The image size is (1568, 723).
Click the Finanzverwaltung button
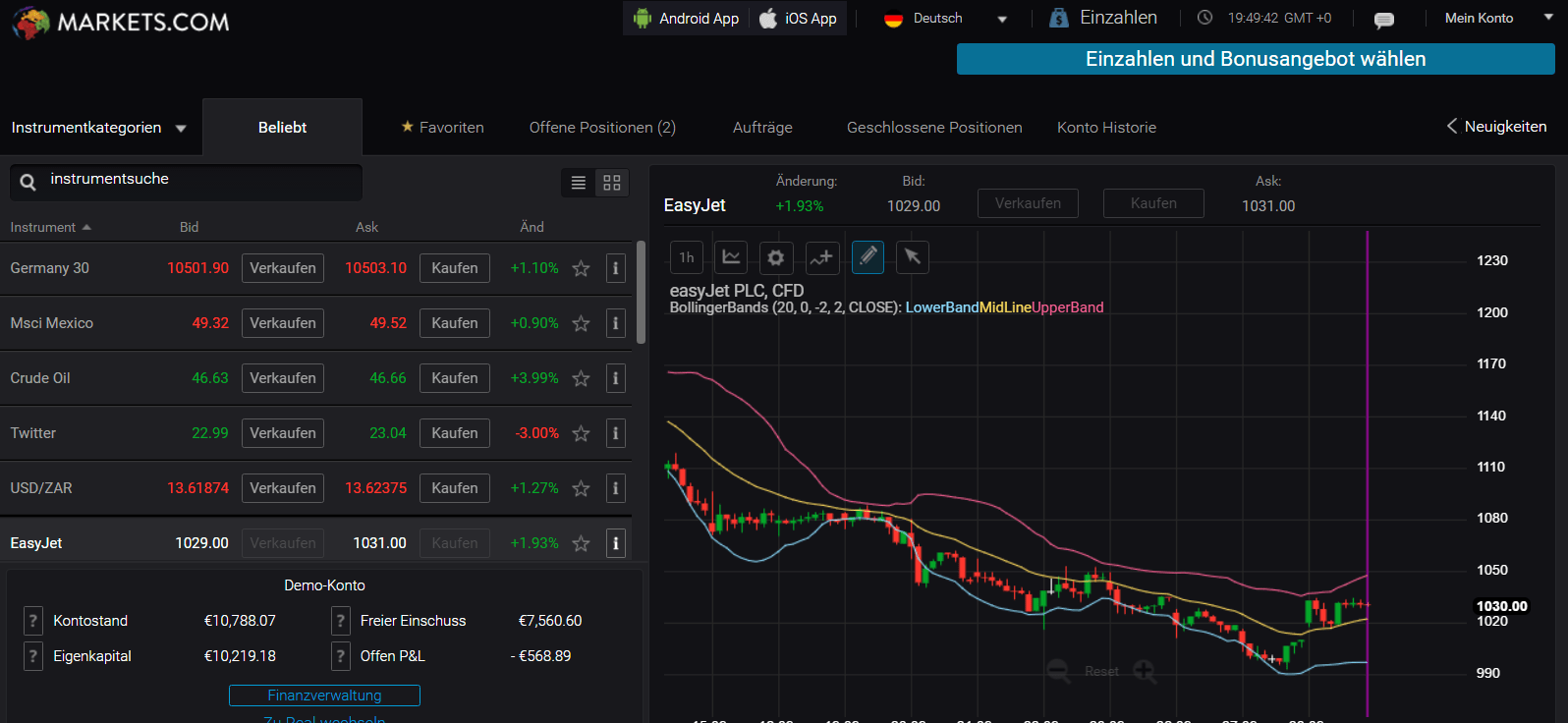324,695
